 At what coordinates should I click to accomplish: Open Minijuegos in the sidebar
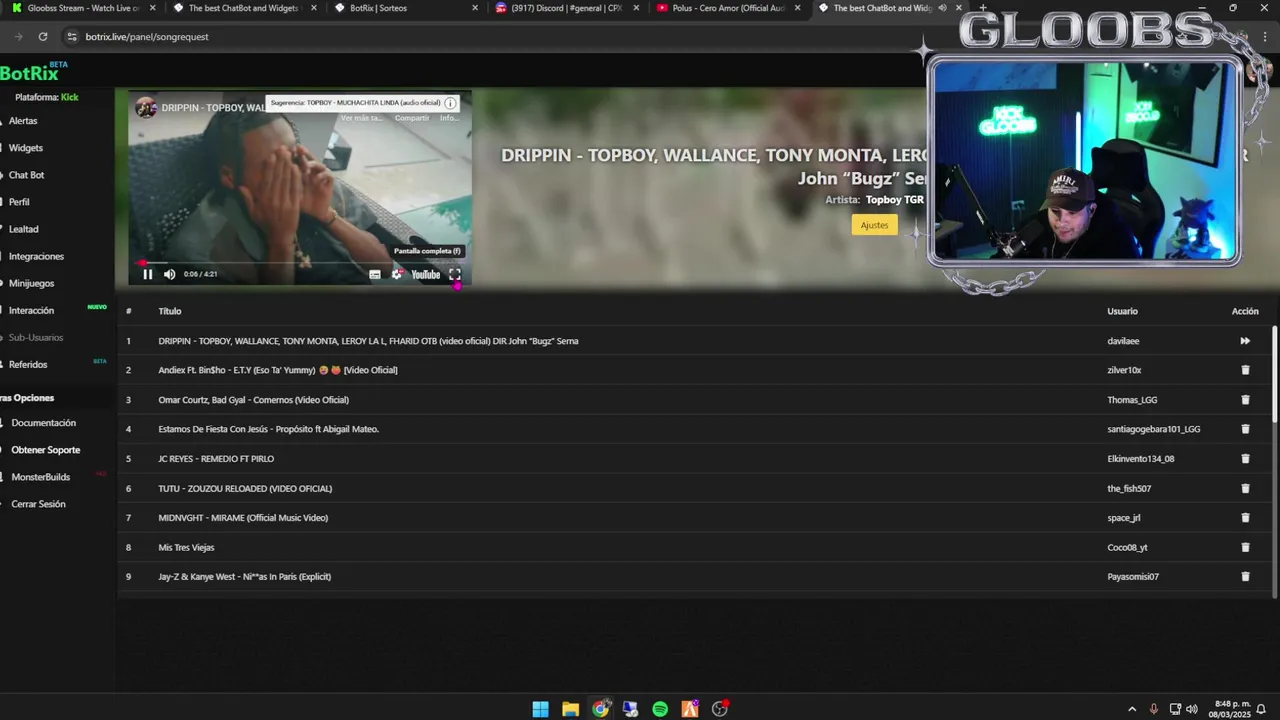pyautogui.click(x=31, y=283)
